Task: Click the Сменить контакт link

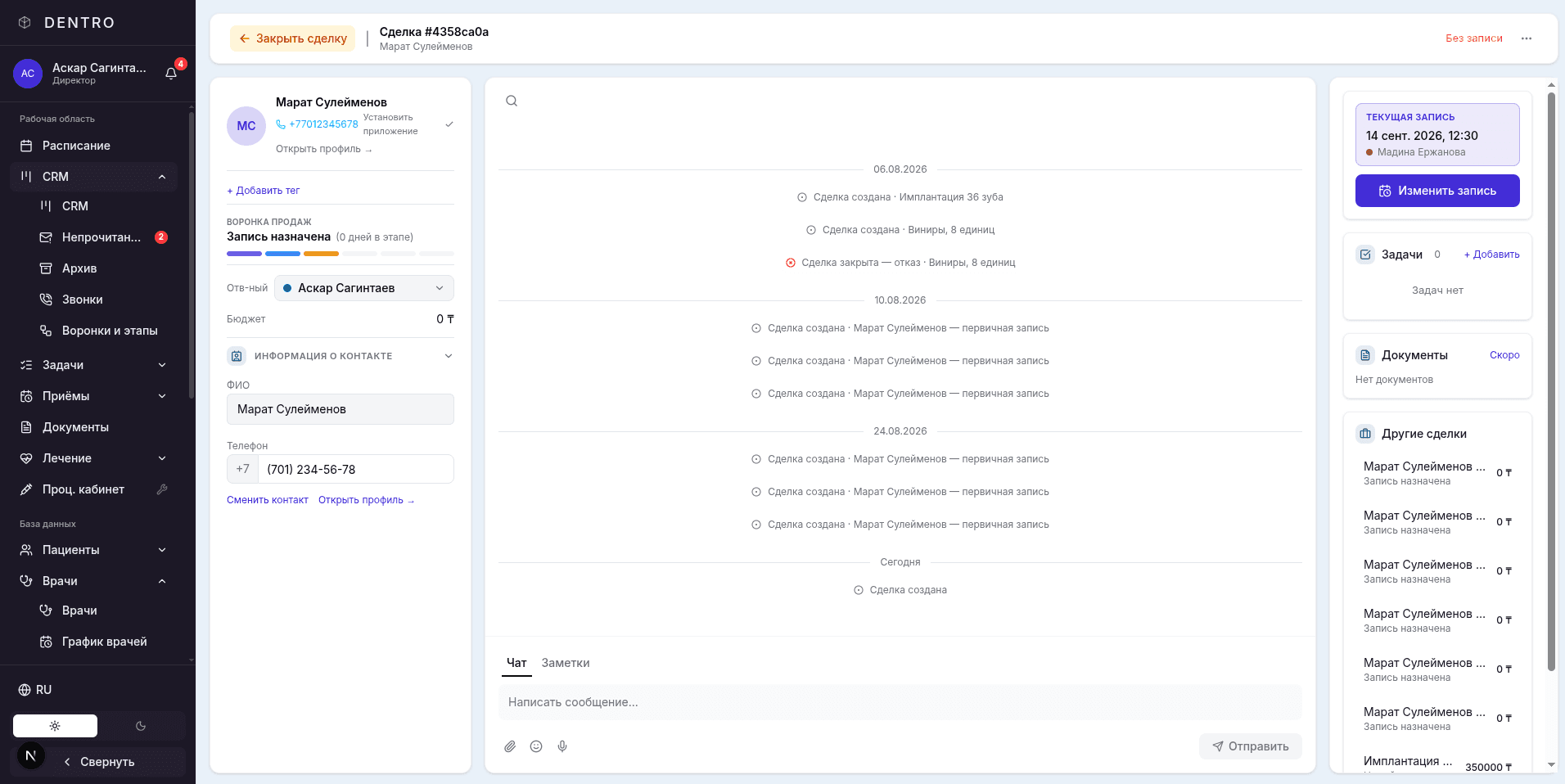Action: [268, 500]
